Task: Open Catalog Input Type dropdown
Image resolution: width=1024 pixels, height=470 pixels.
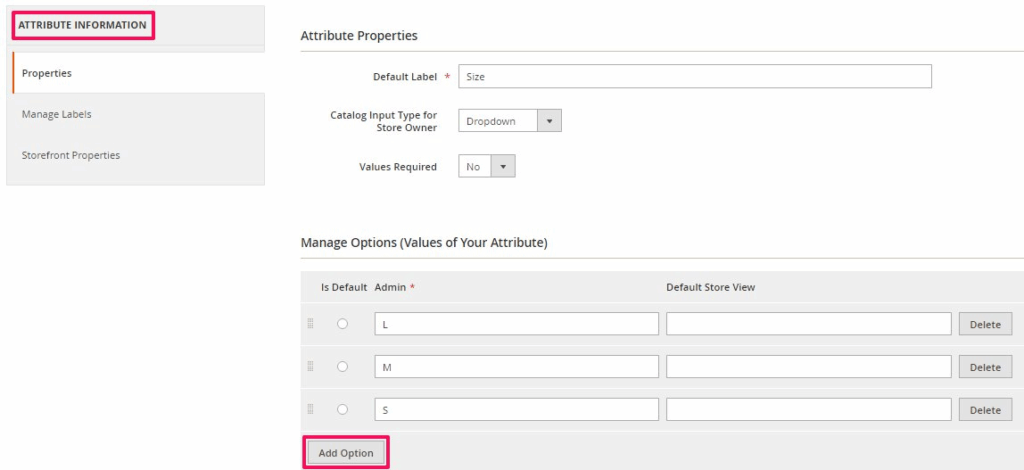Action: click(x=510, y=121)
